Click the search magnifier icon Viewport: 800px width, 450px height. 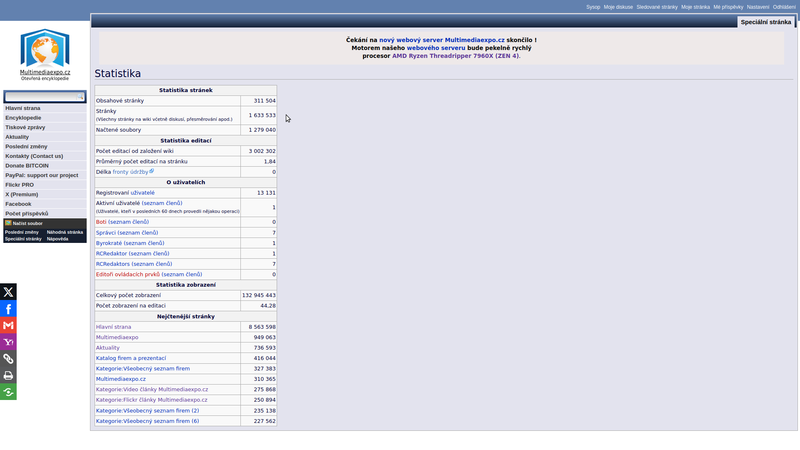81,97
